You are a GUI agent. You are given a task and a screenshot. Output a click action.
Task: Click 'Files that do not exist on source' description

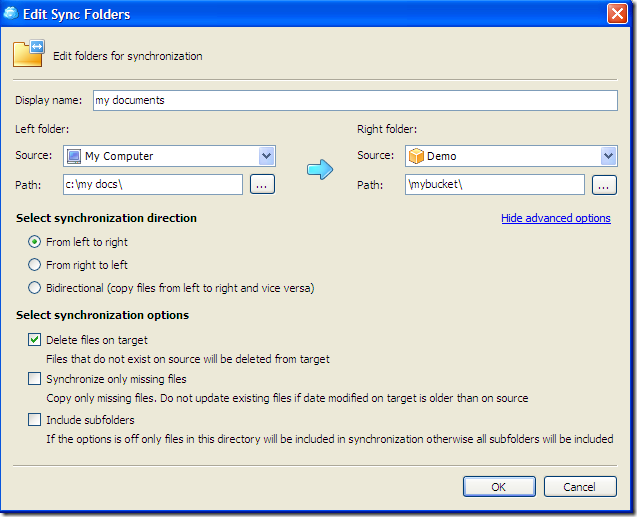click(x=188, y=359)
